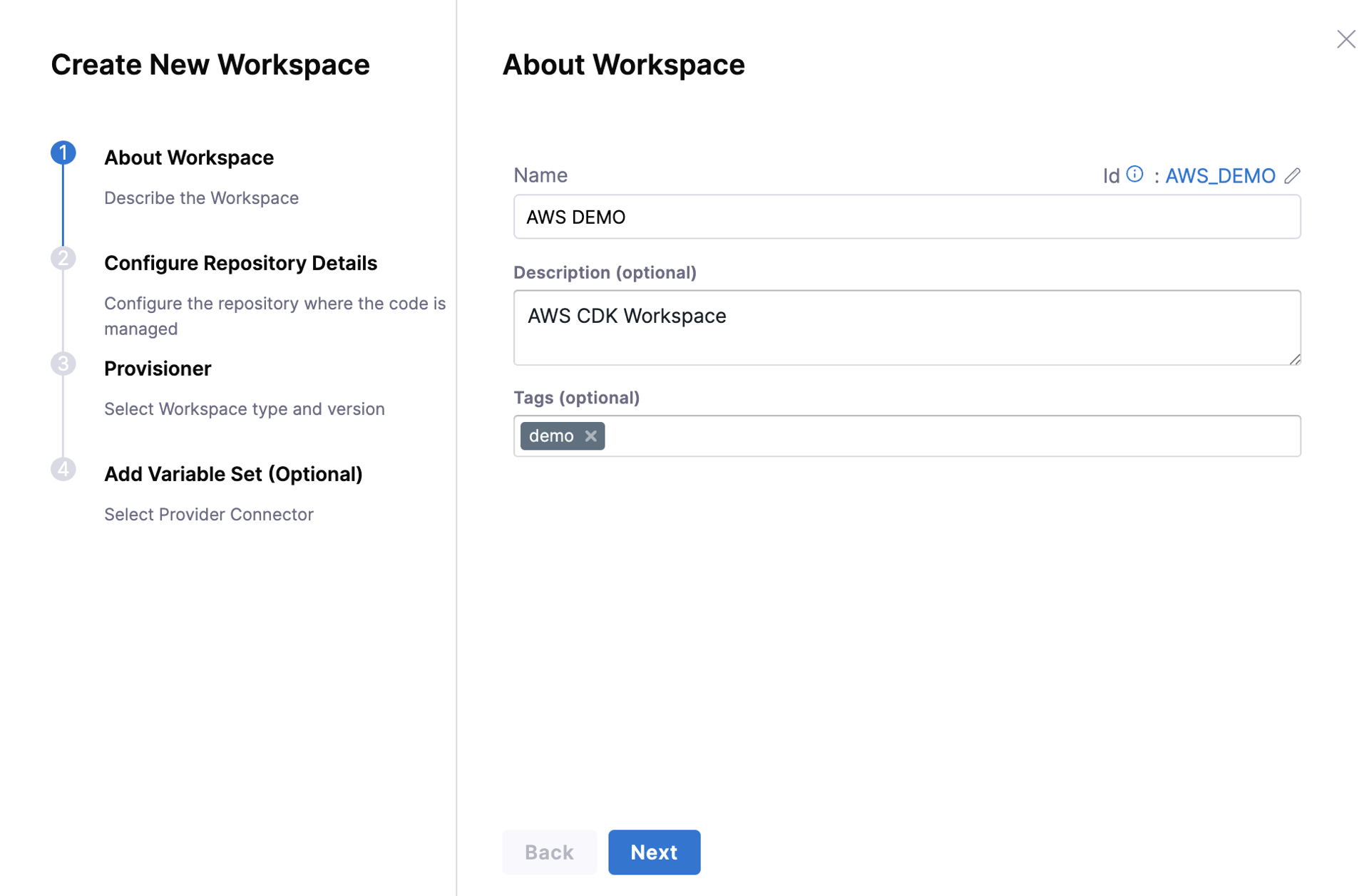Select the Add Variable Set (Optional) step

(233, 474)
